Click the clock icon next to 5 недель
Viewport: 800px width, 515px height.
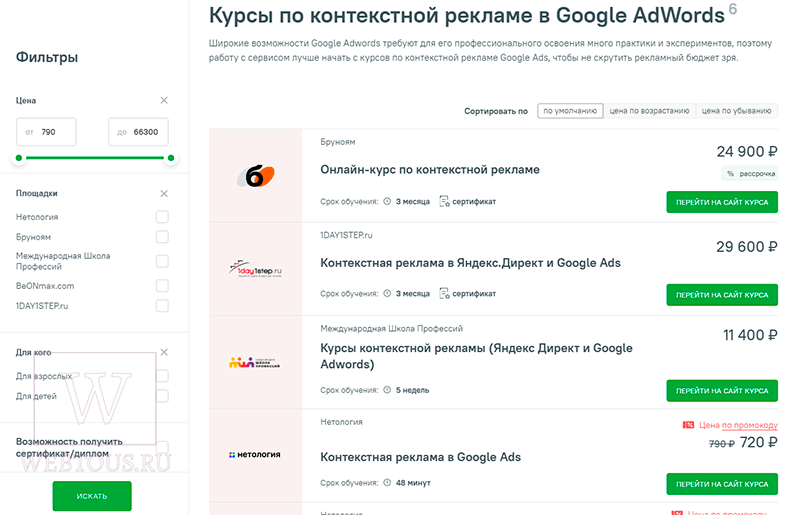tap(387, 390)
